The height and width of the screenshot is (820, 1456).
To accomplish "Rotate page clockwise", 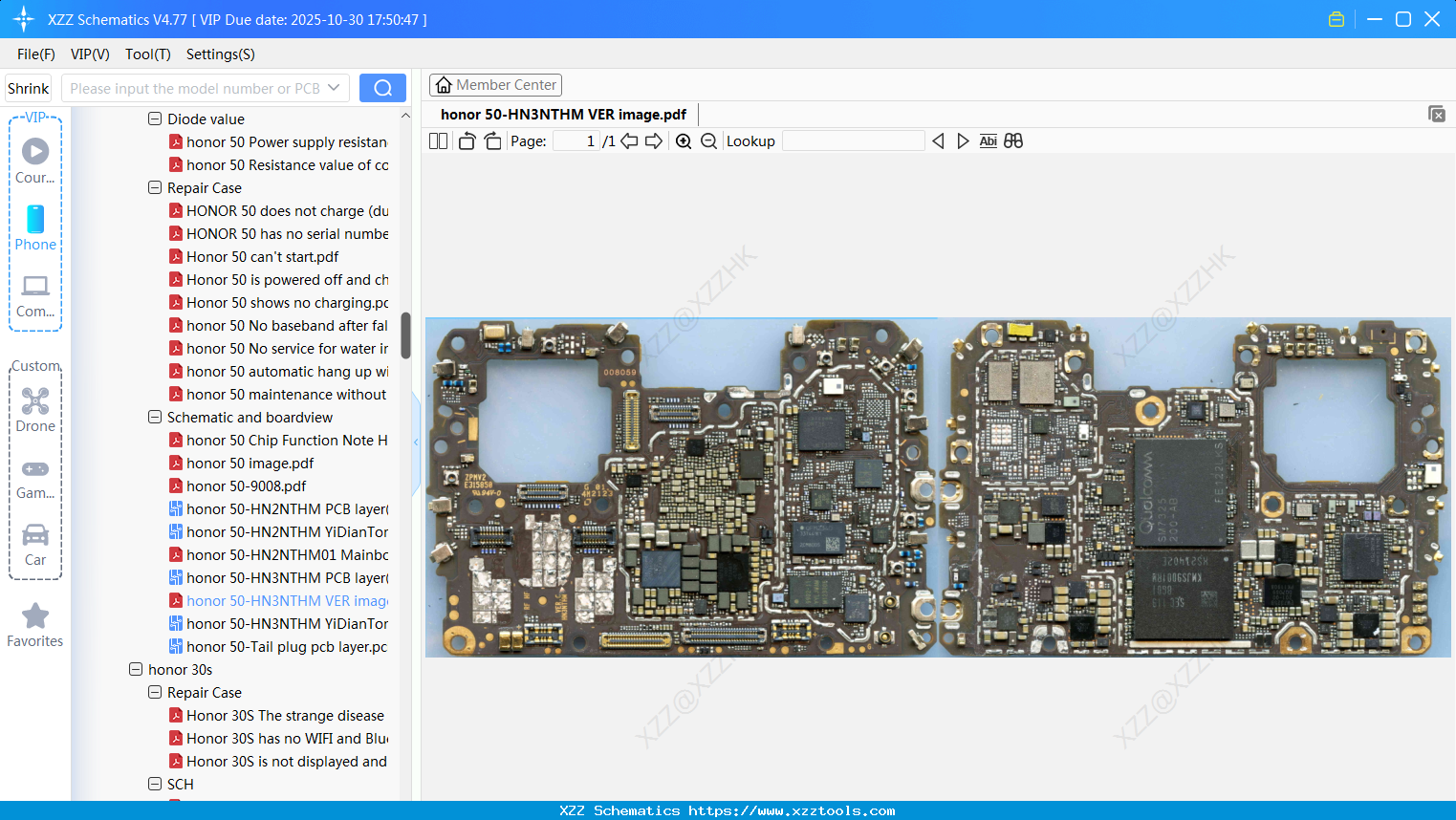I will tap(492, 141).
